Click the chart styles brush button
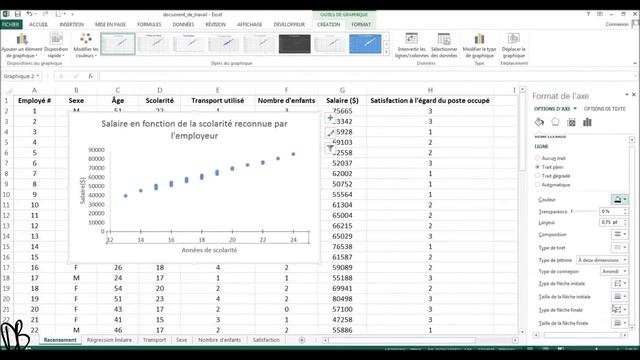Screen dimensions: 640x360 click(x=330, y=133)
